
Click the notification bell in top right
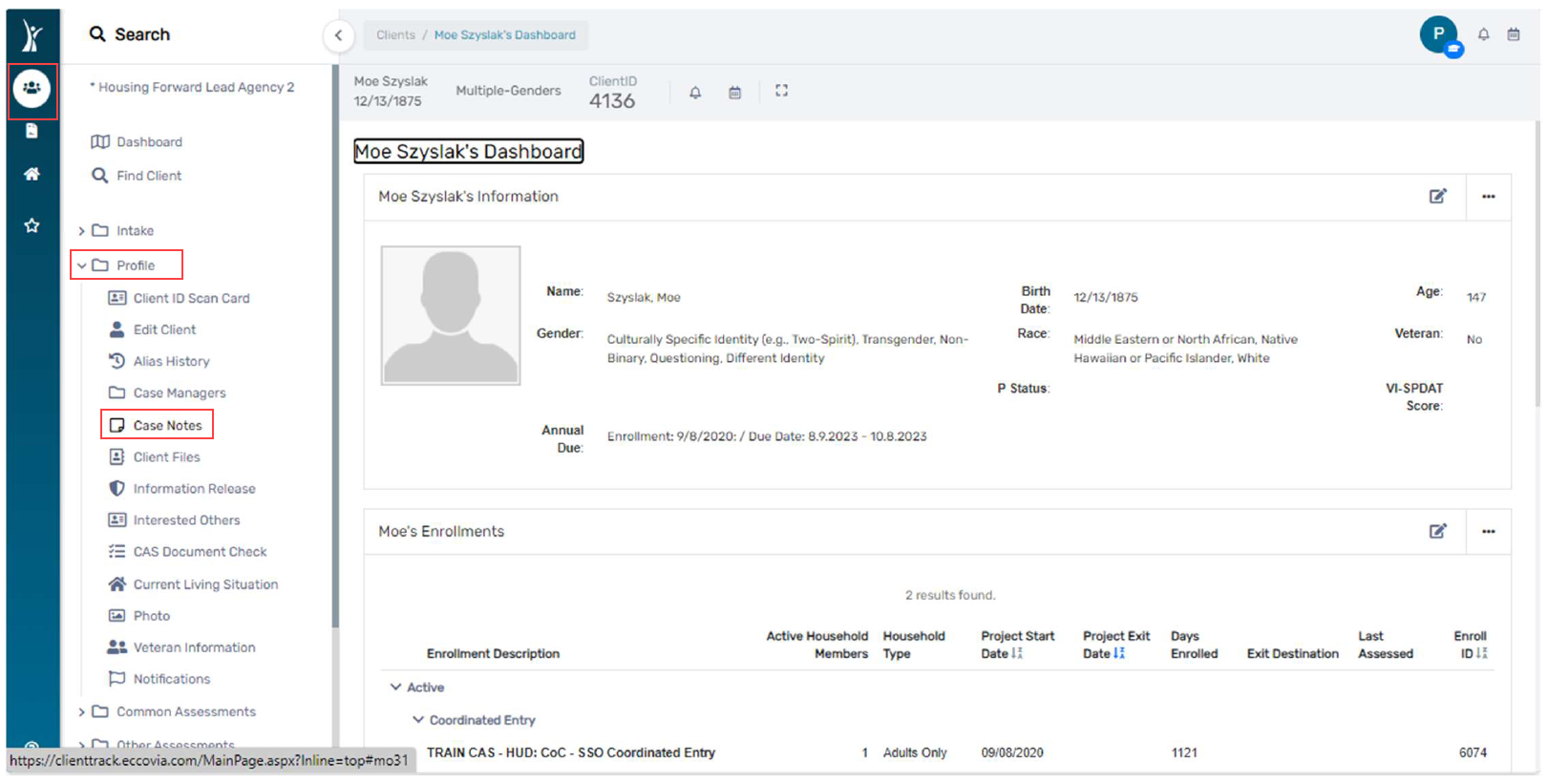click(1483, 34)
